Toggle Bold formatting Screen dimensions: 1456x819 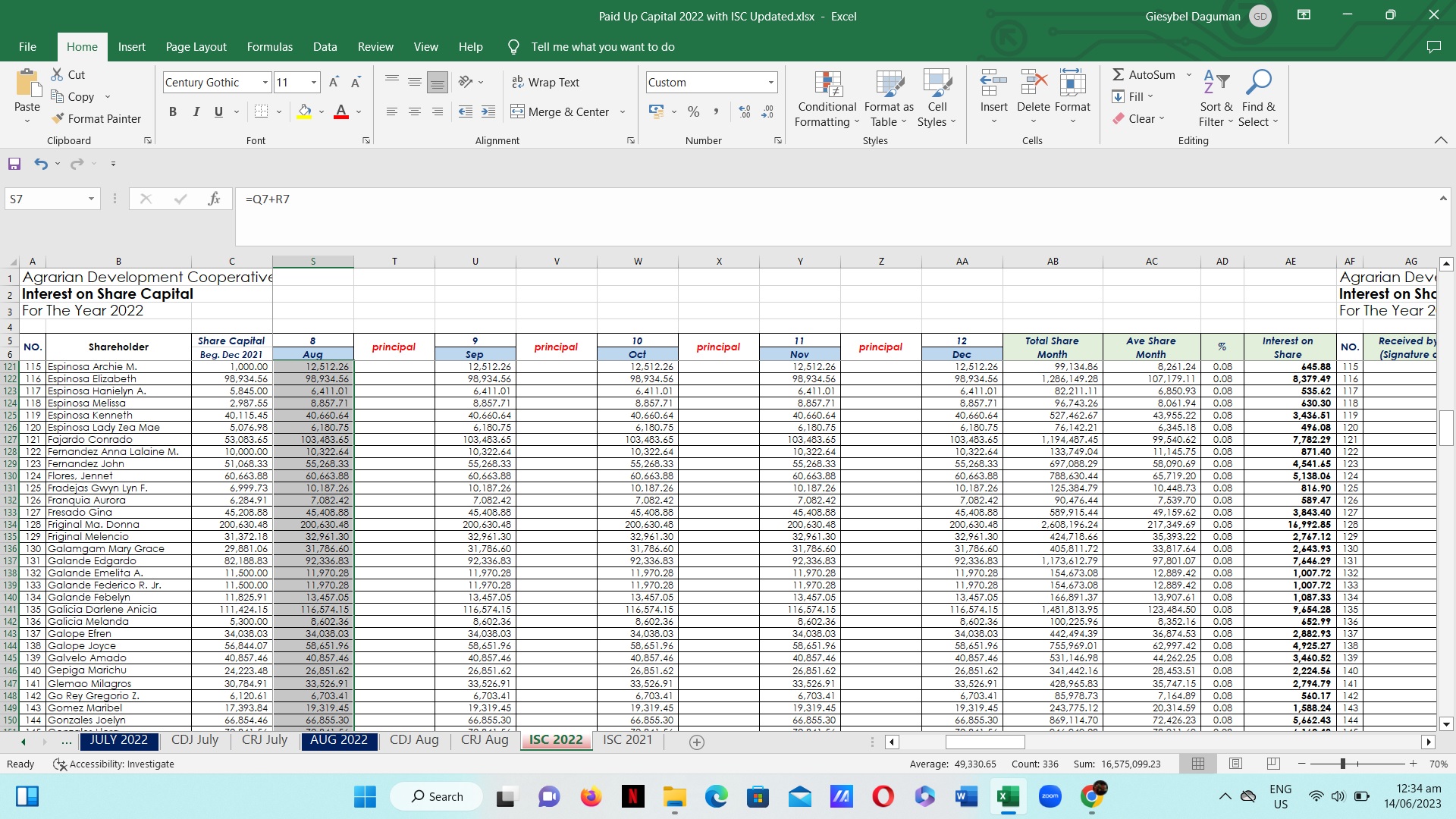pos(173,111)
